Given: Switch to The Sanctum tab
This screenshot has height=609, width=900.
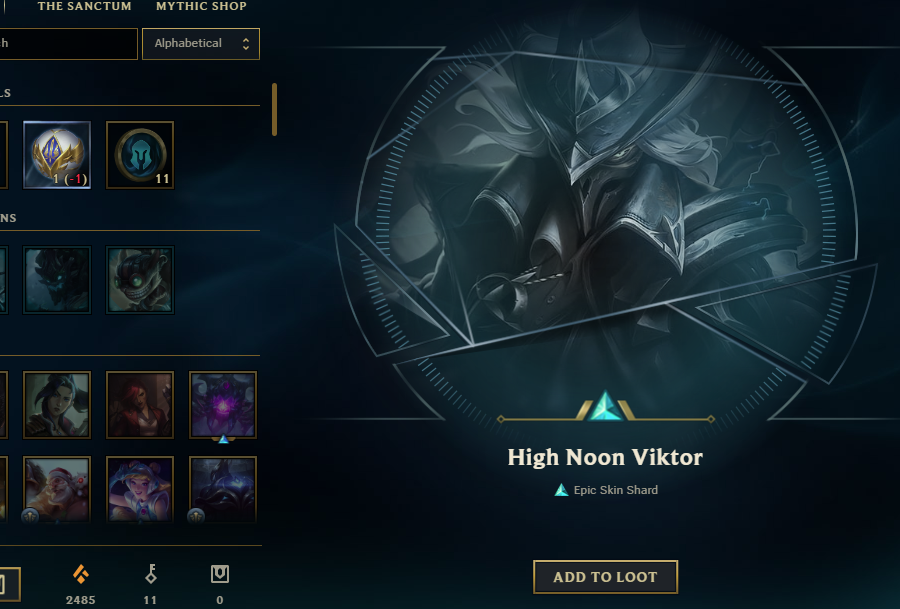Looking at the screenshot, I should tap(84, 6).
